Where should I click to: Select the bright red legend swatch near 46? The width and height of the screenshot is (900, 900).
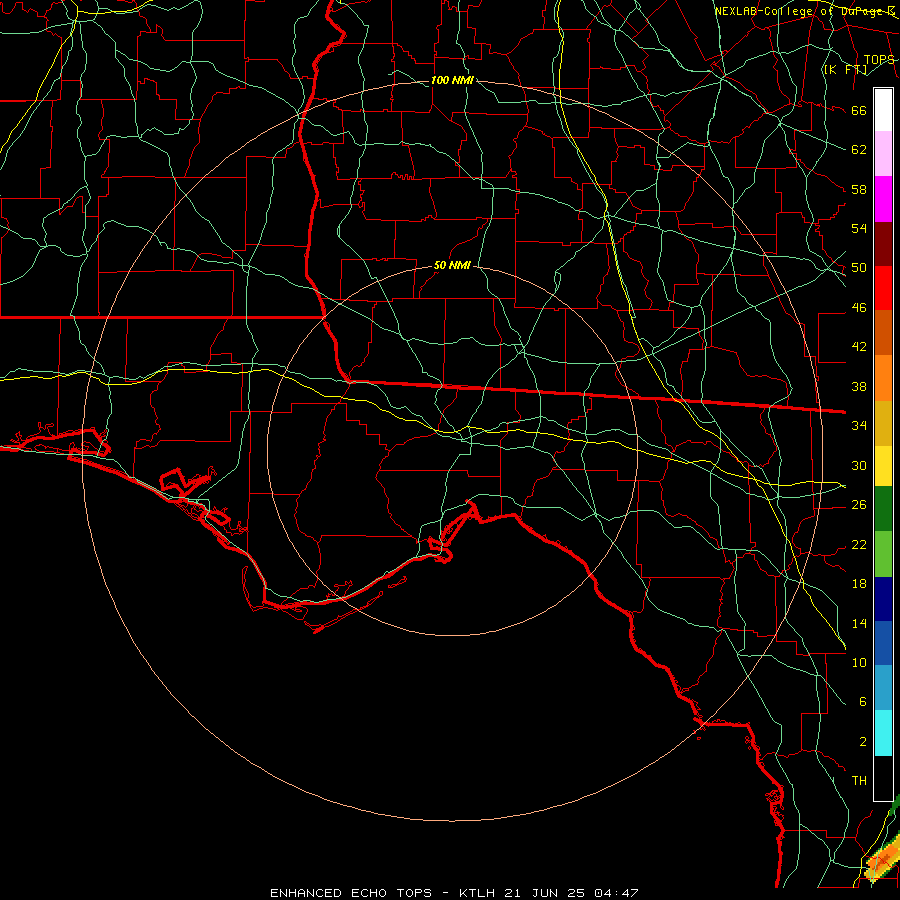click(x=883, y=288)
